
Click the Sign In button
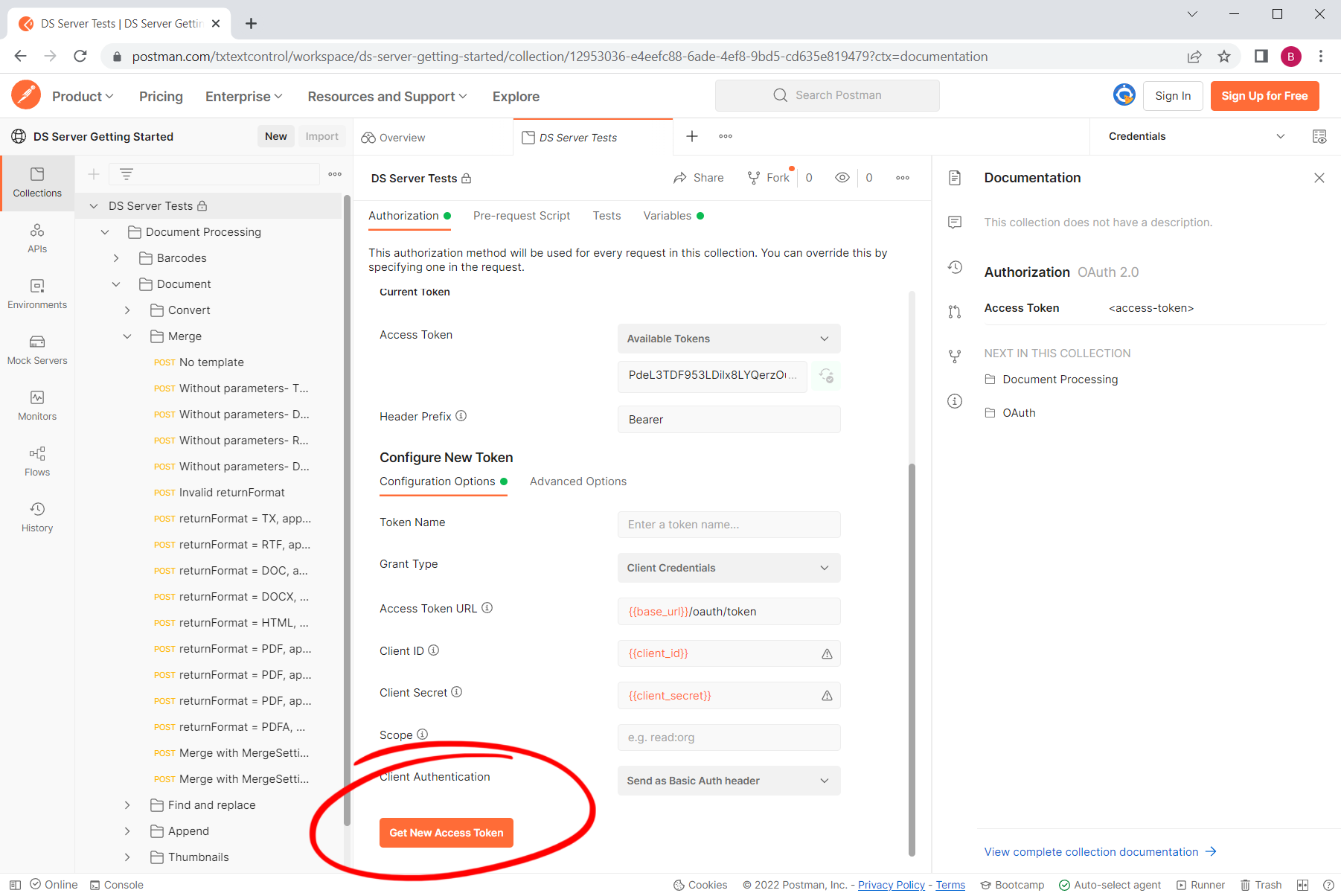pos(1173,96)
